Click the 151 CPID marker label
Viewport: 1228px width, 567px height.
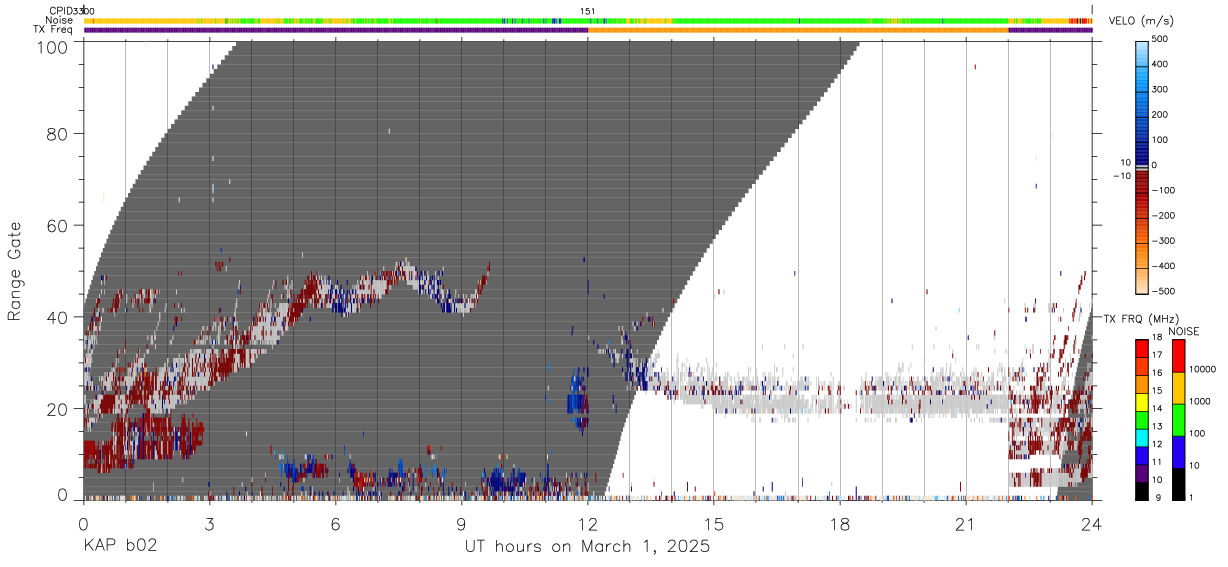[x=588, y=11]
